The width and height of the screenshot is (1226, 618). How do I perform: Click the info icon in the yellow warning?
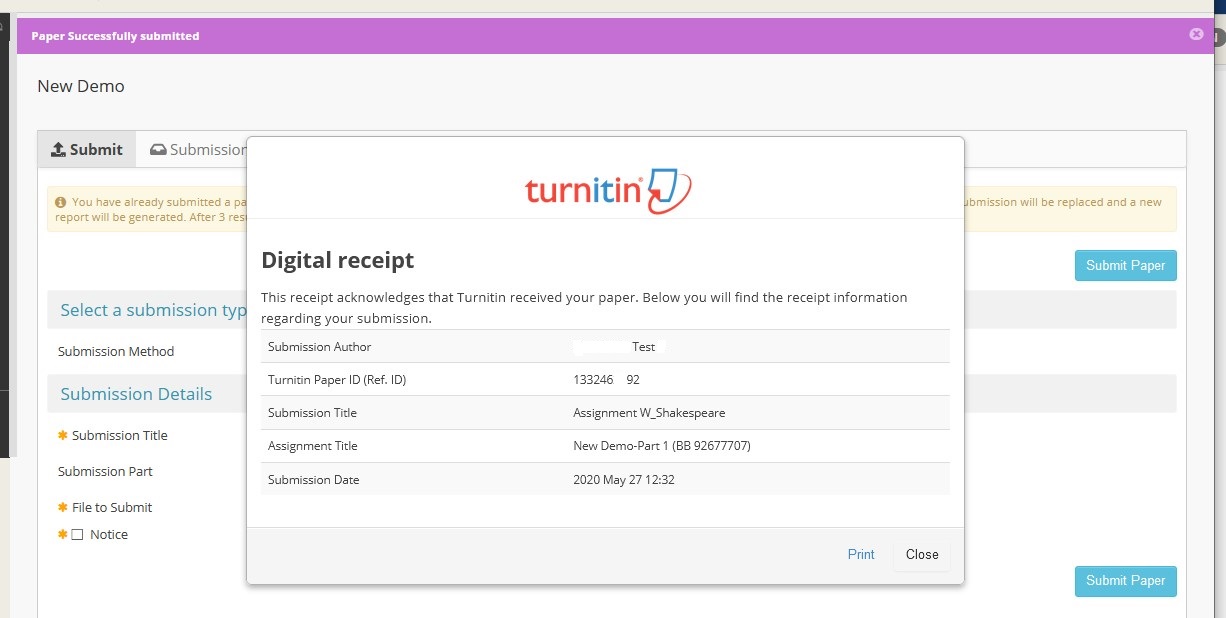click(61, 202)
